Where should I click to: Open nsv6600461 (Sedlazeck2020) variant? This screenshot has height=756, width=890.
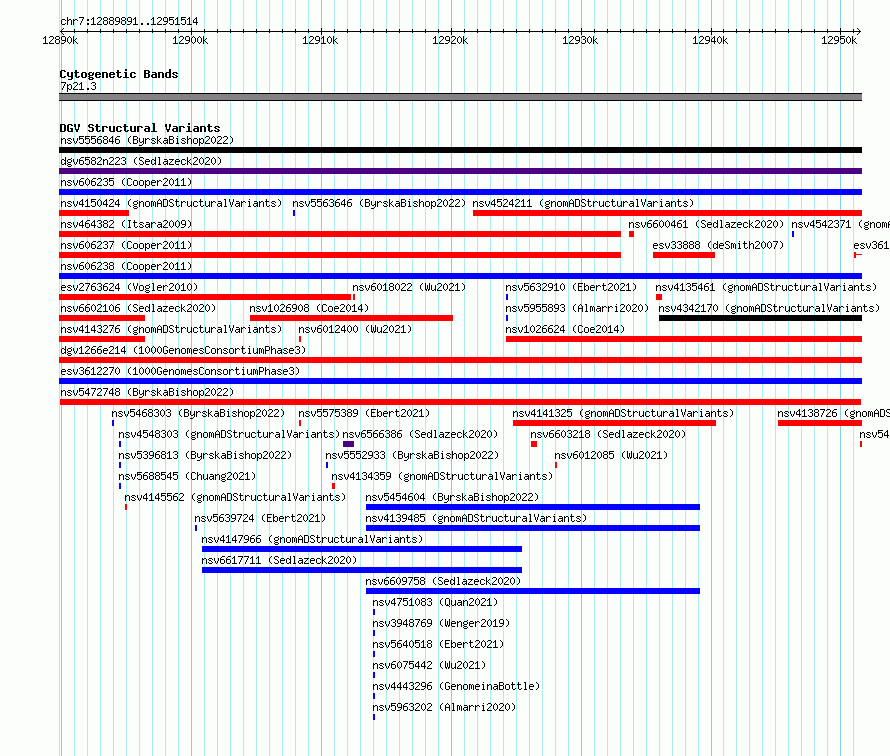click(706, 224)
